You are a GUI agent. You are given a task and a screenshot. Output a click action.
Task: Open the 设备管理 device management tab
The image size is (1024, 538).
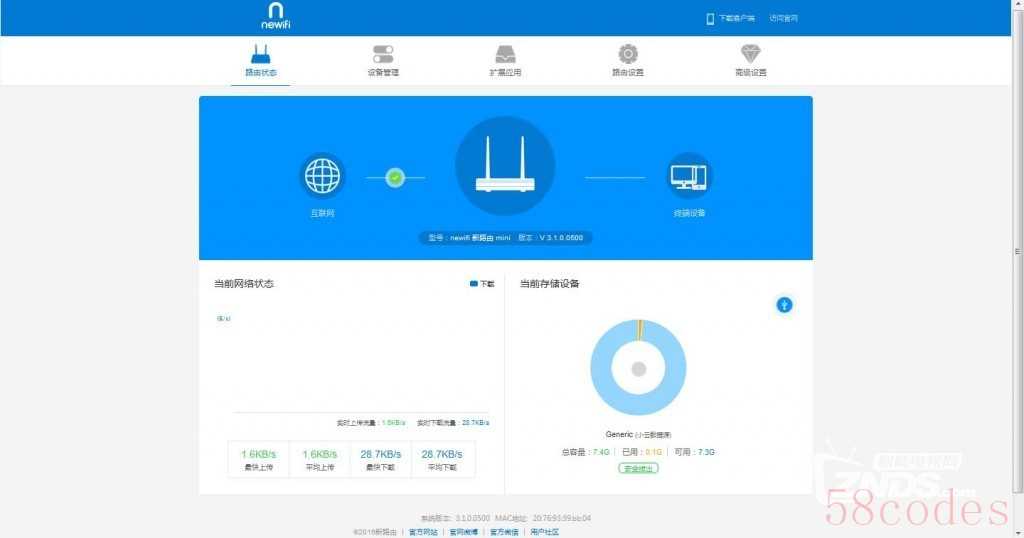pyautogui.click(x=383, y=60)
